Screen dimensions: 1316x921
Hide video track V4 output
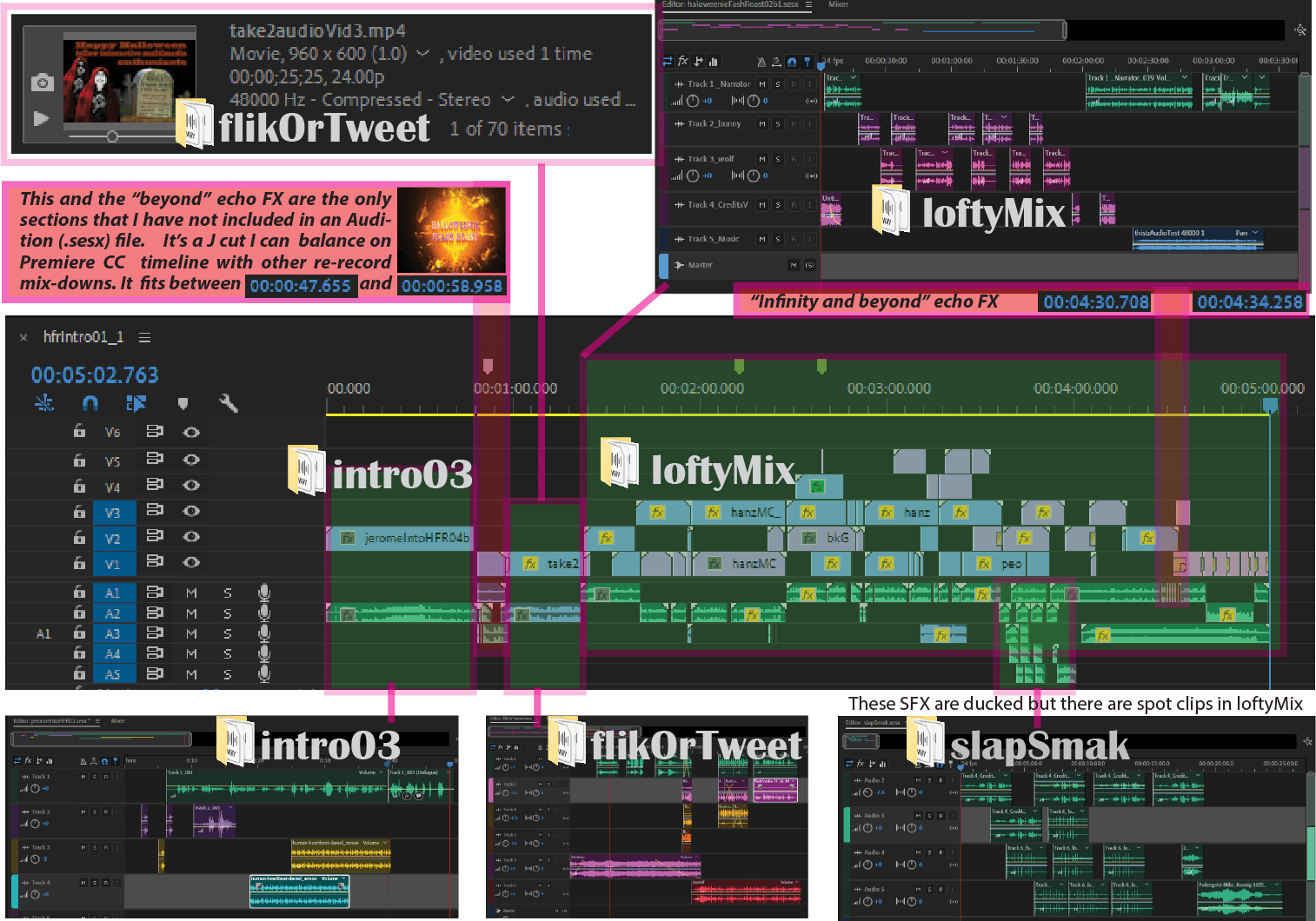click(191, 485)
